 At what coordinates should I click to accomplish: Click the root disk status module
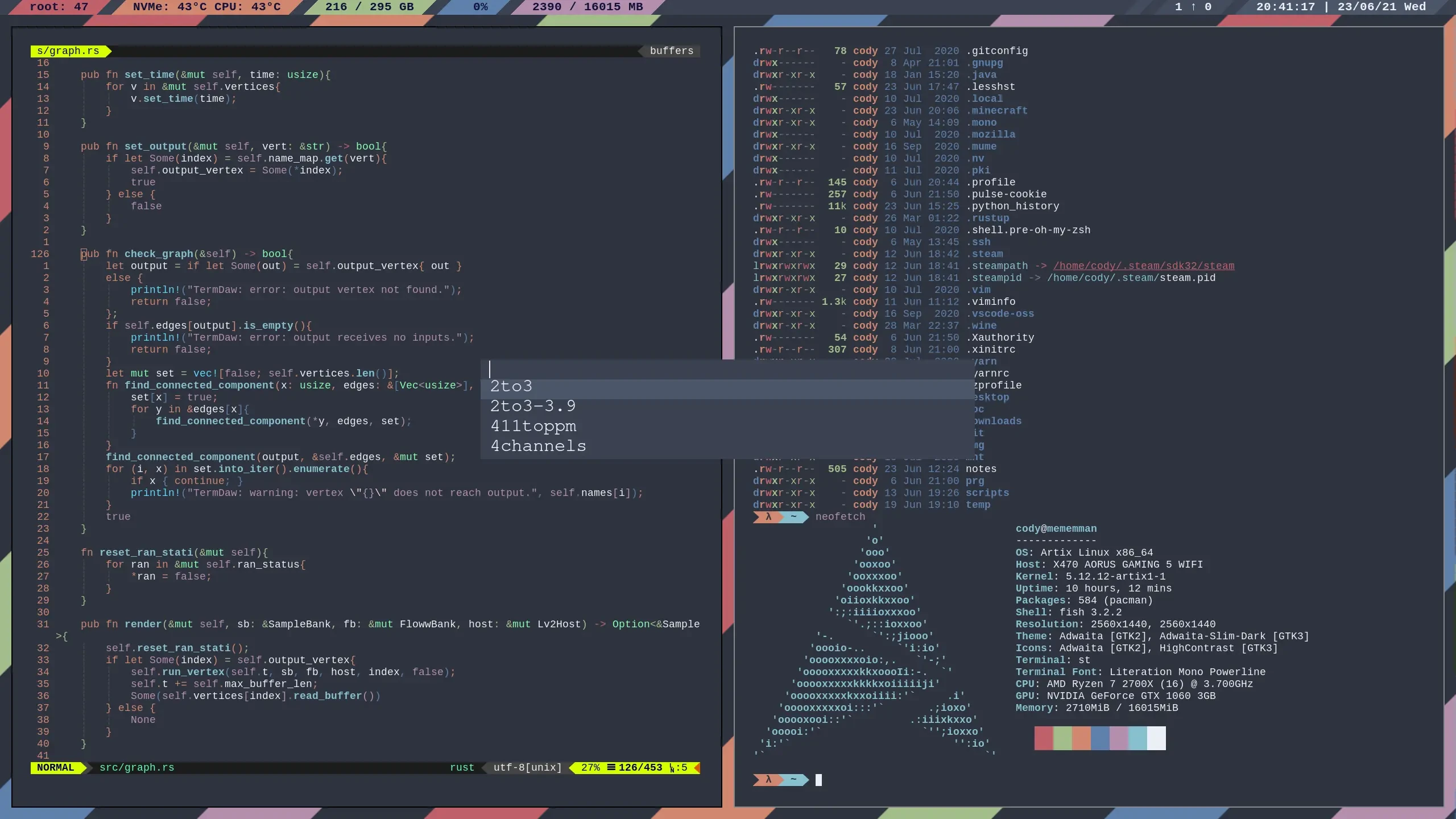point(59,7)
